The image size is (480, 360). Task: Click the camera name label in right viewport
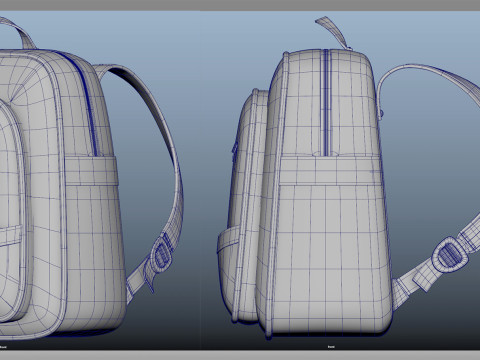331,347
